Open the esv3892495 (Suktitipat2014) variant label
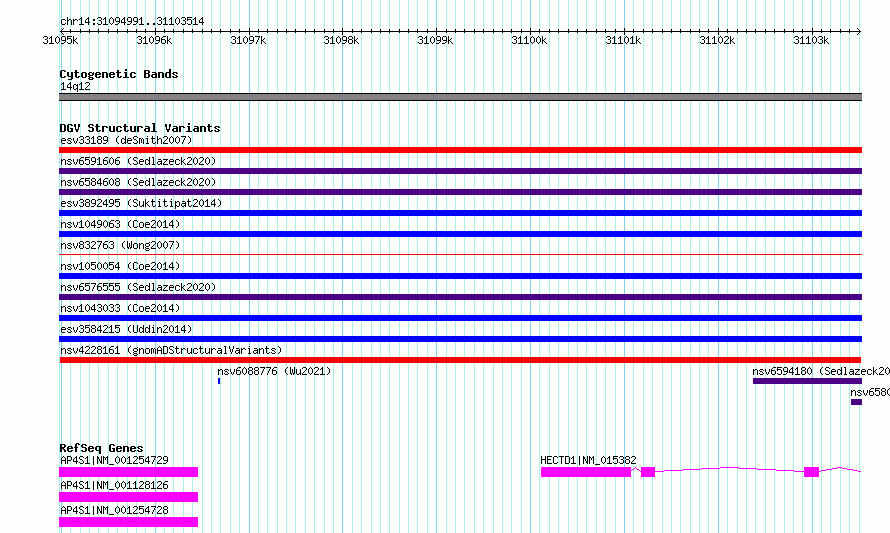Screen dimensions: 890x533 coord(141,203)
